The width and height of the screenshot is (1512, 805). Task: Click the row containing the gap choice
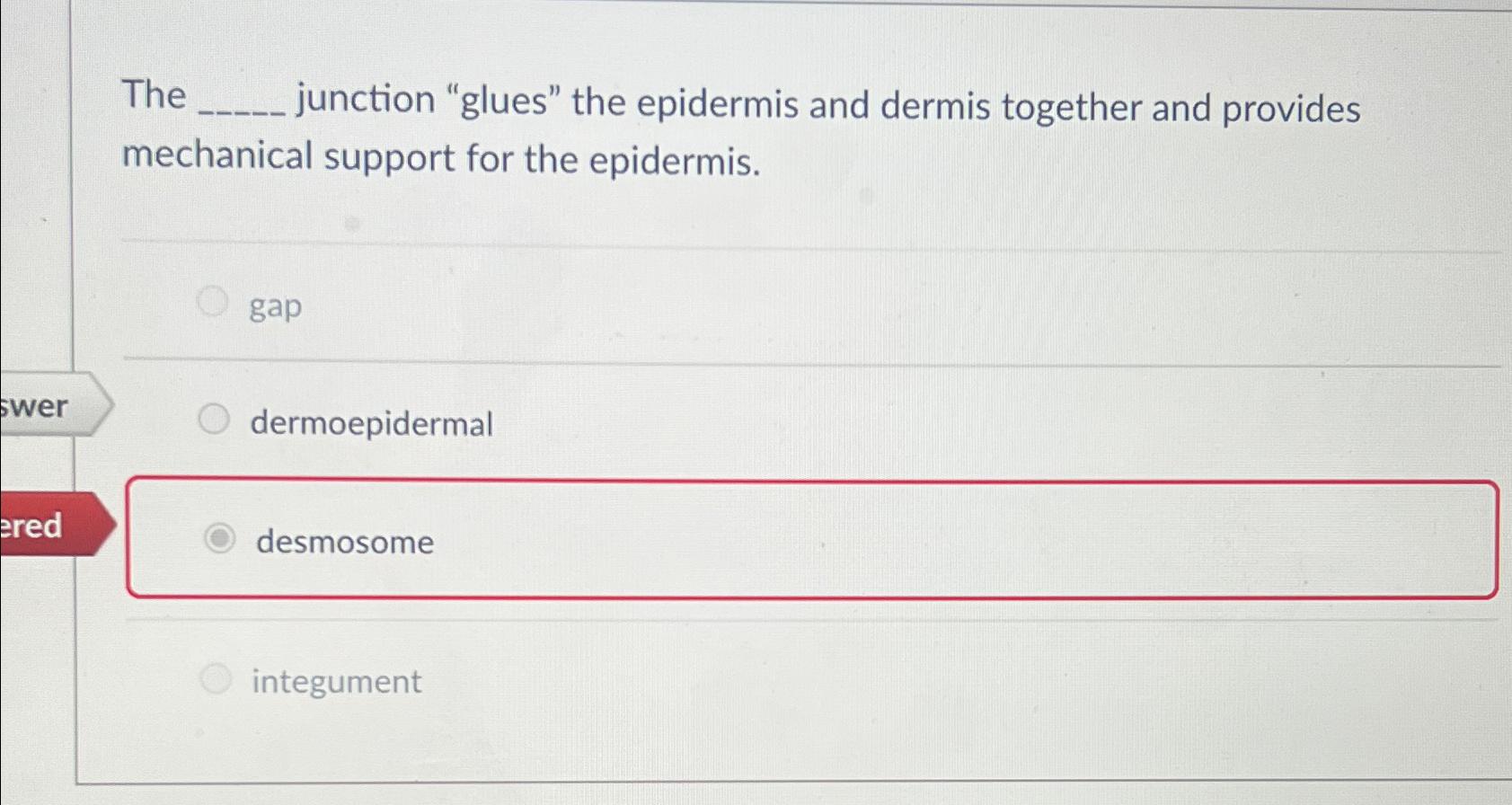pyautogui.click(x=719, y=304)
